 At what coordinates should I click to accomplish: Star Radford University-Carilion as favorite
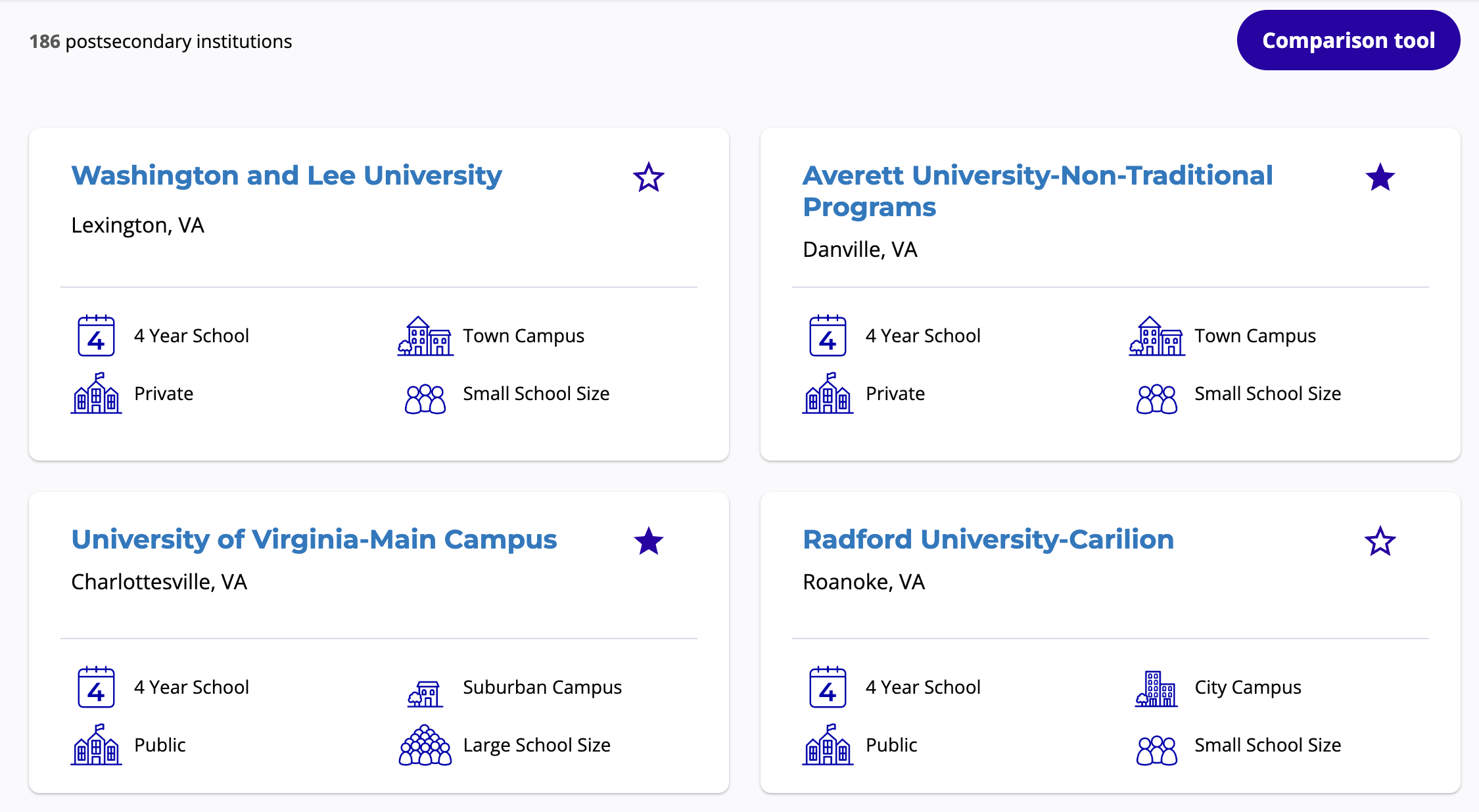[1380, 541]
